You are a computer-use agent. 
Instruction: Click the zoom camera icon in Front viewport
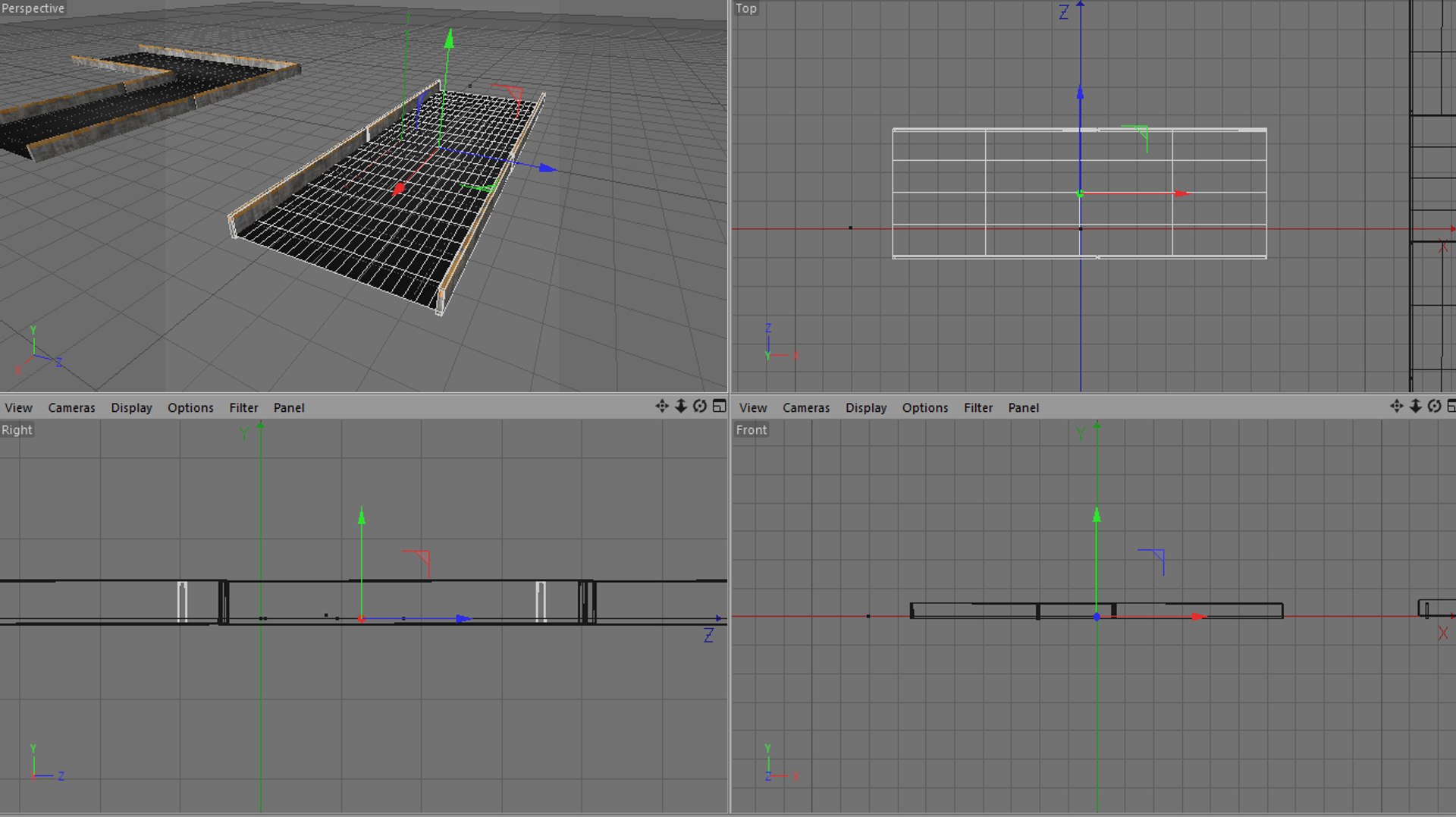click(x=1416, y=407)
